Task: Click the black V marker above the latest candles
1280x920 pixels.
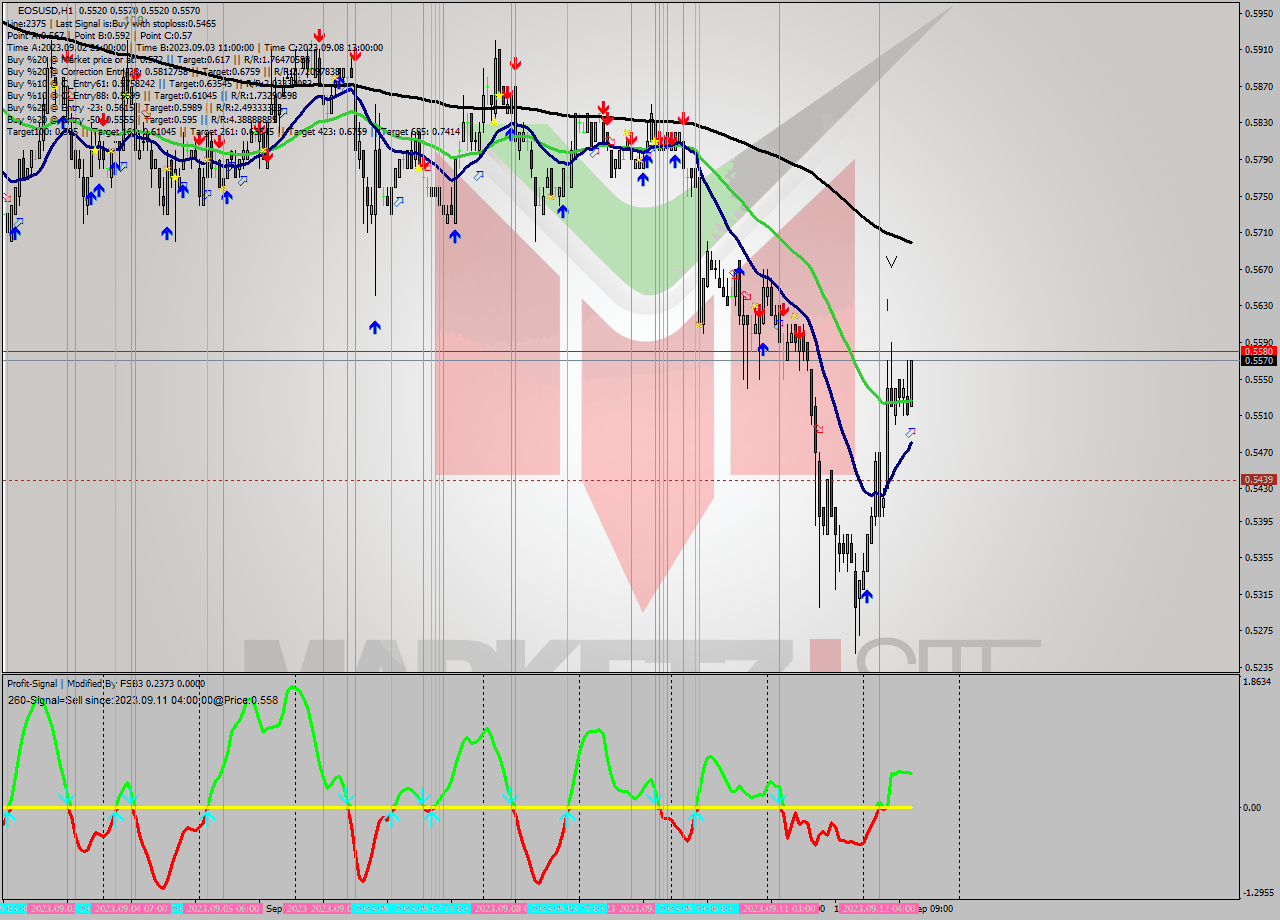Action: coord(891,262)
